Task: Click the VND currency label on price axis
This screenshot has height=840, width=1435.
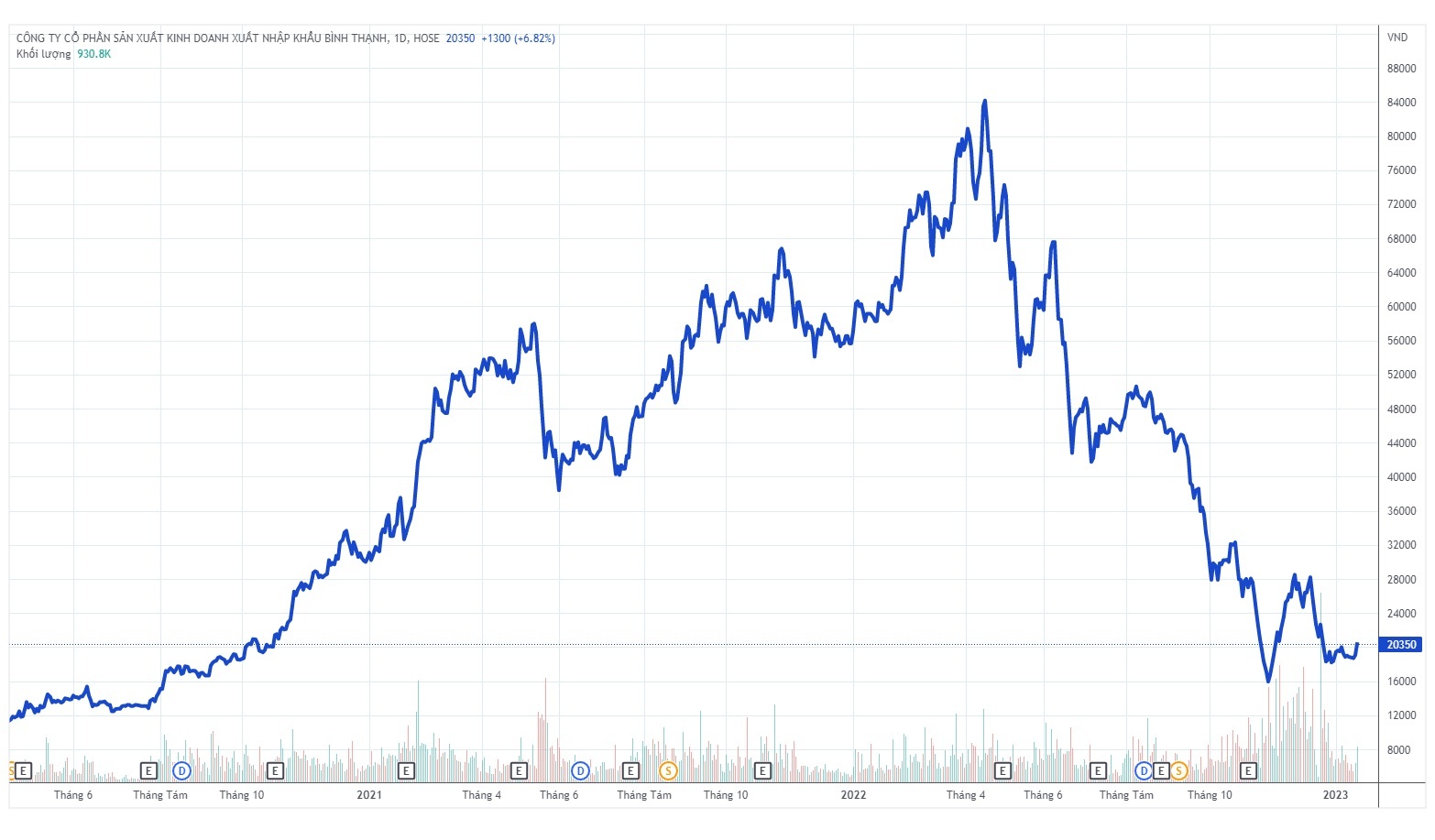Action: coord(1397,38)
